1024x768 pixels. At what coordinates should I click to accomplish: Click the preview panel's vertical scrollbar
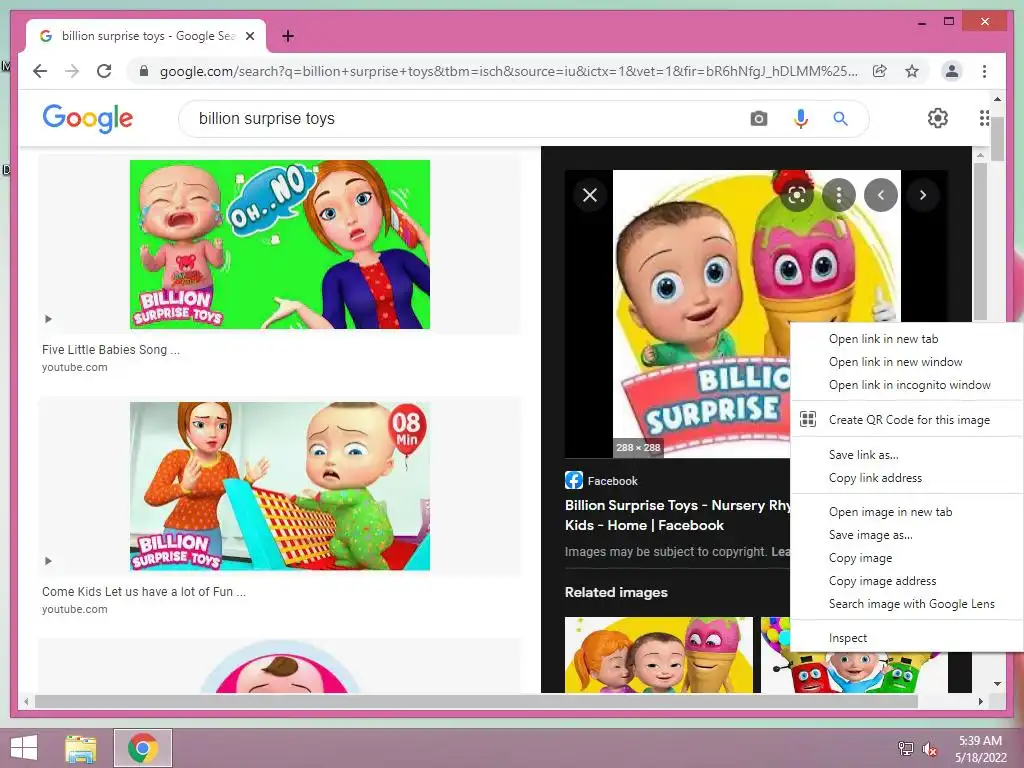pos(980,241)
